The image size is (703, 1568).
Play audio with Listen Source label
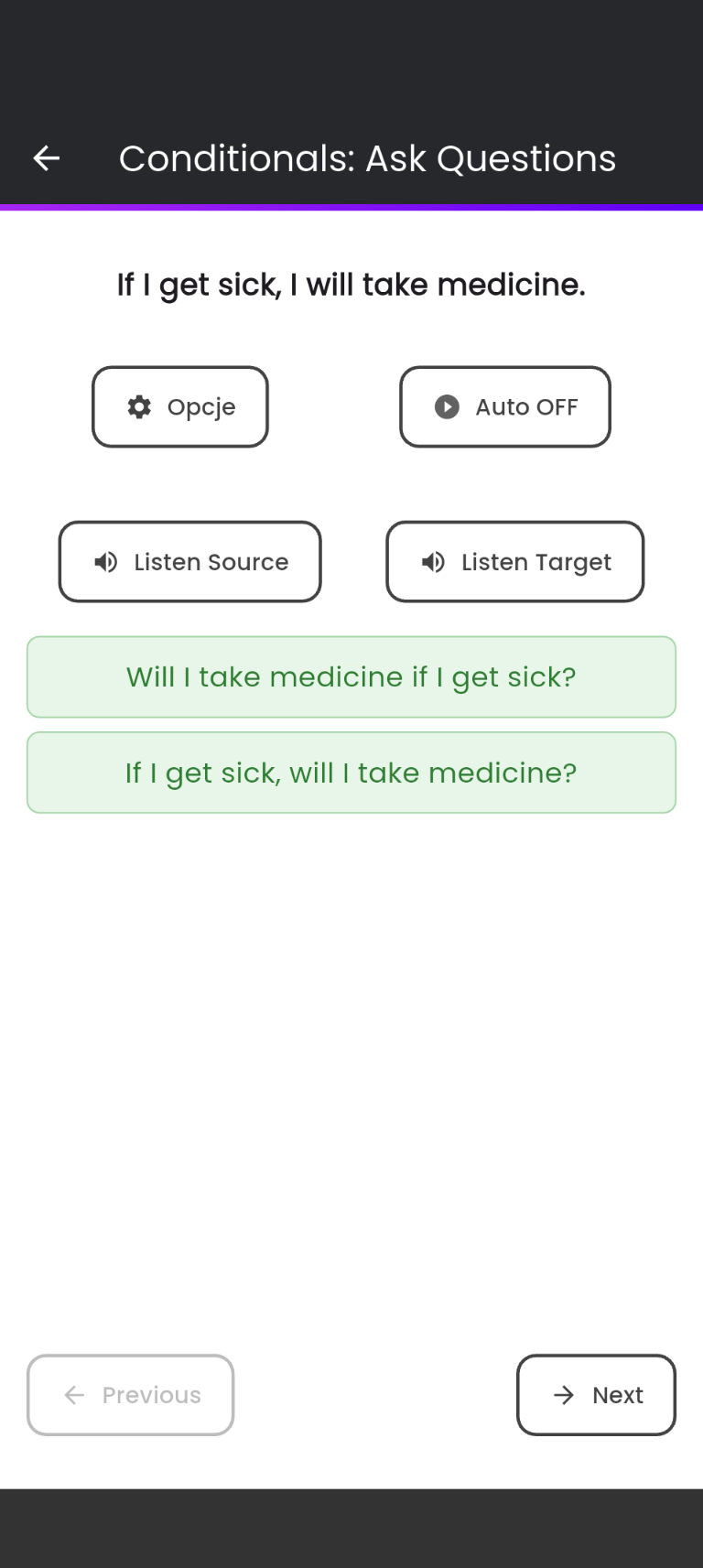pyautogui.click(x=211, y=562)
